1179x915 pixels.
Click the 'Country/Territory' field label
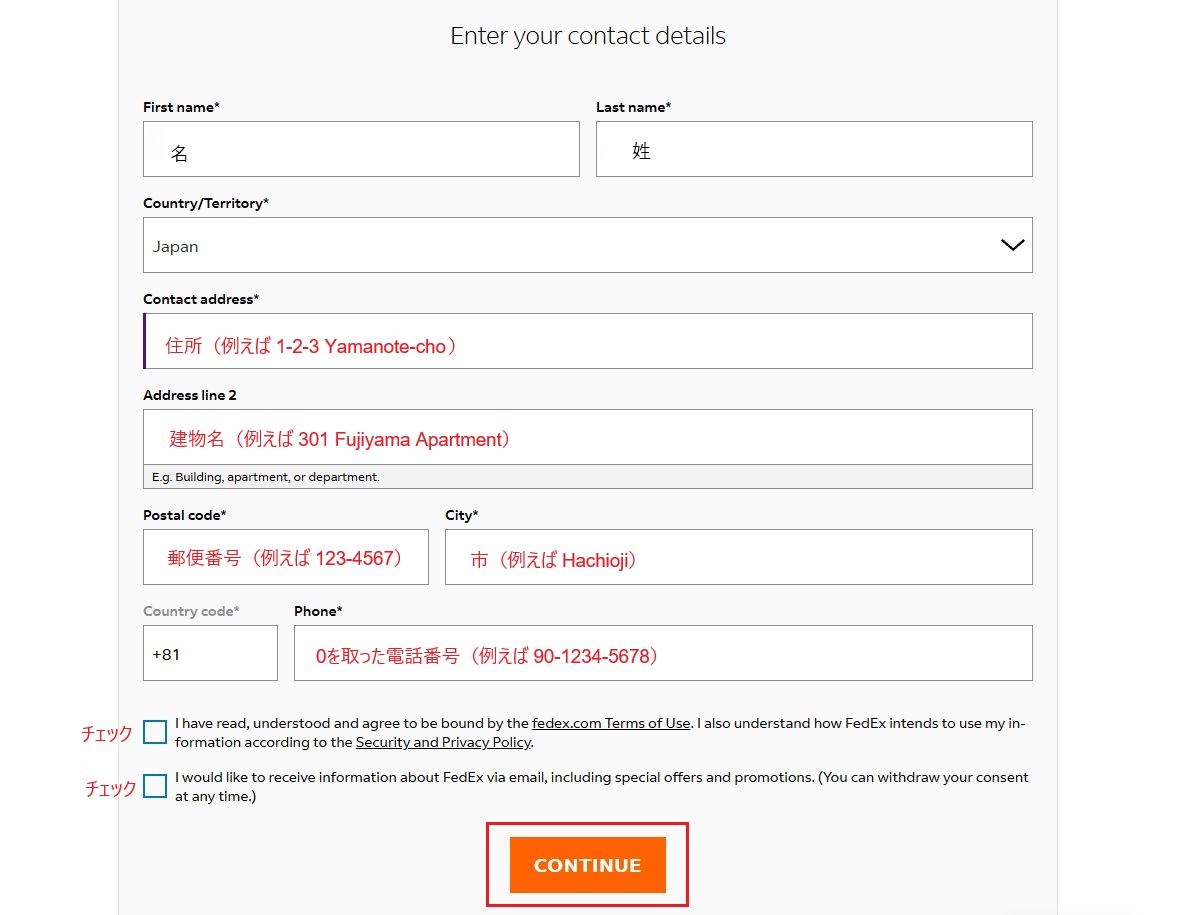point(205,203)
